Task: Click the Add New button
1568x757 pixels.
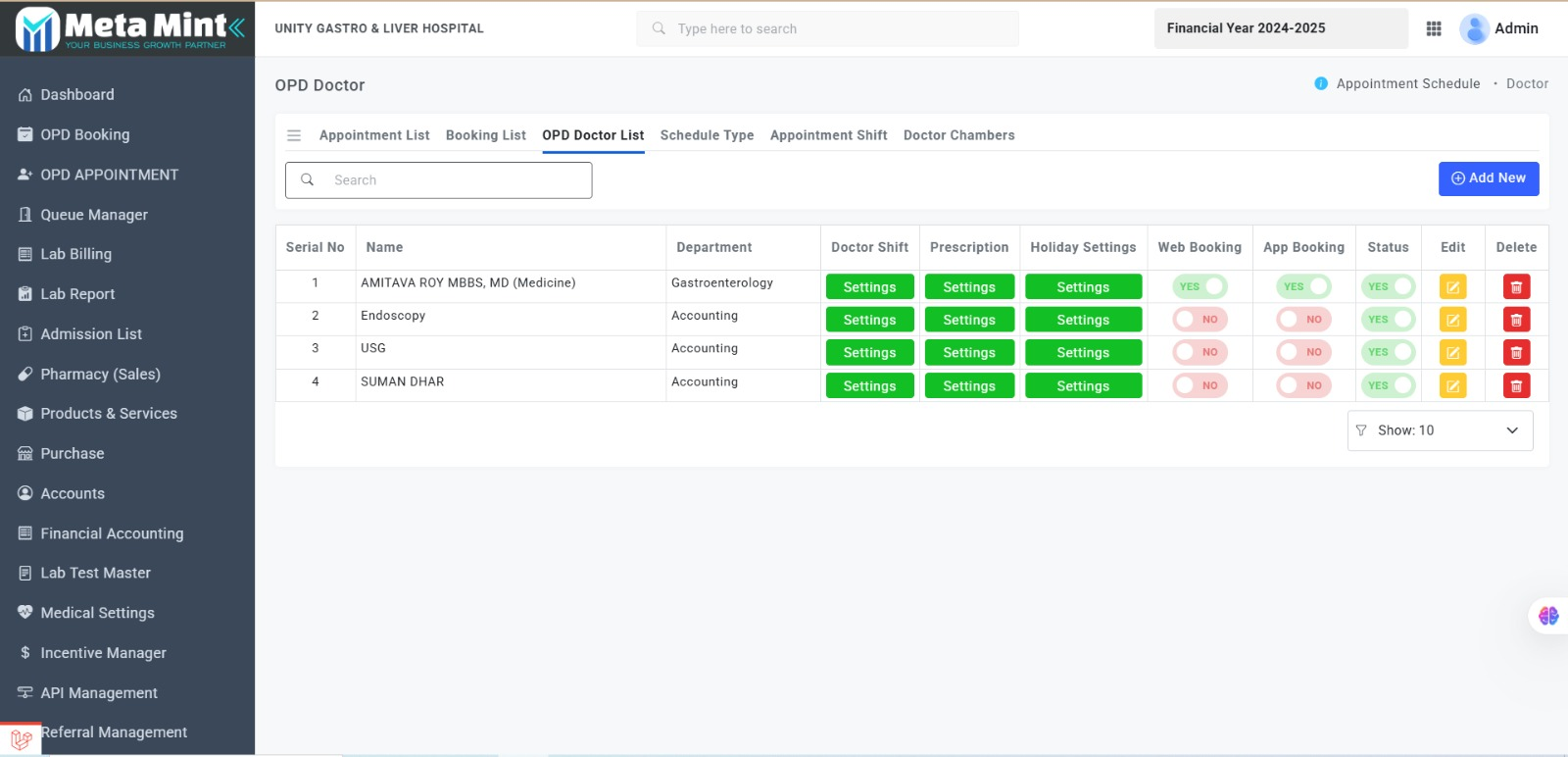Action: 1488,178
